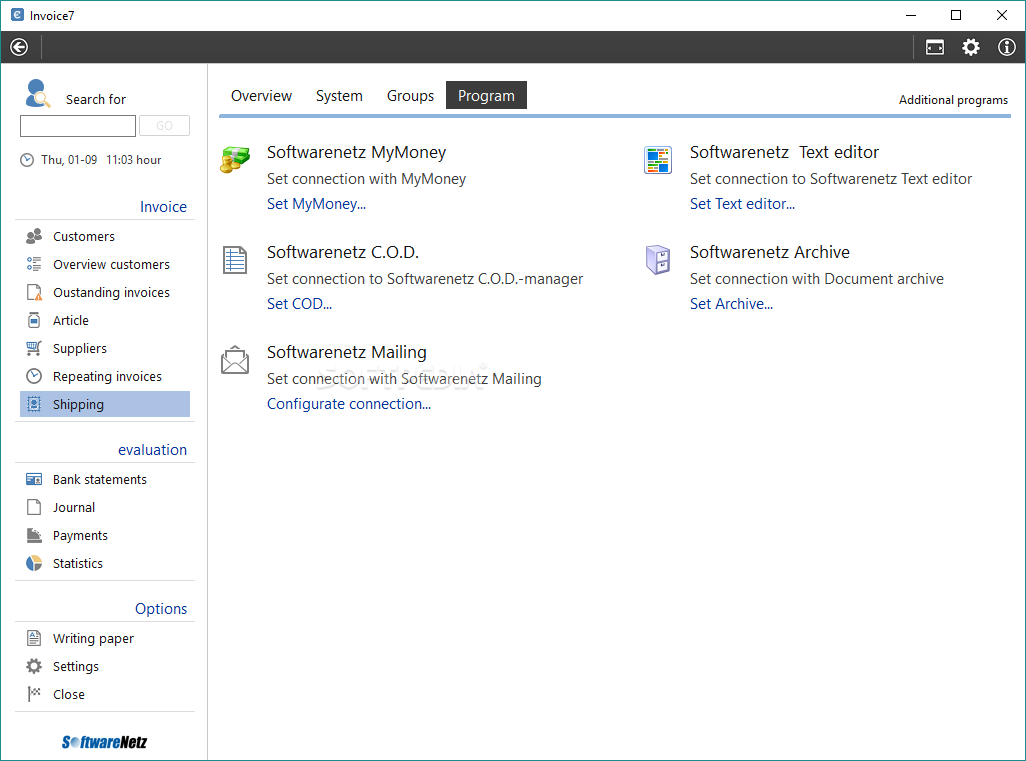The image size is (1026, 761).
Task: Open Bank statements entry
Action: [105, 479]
